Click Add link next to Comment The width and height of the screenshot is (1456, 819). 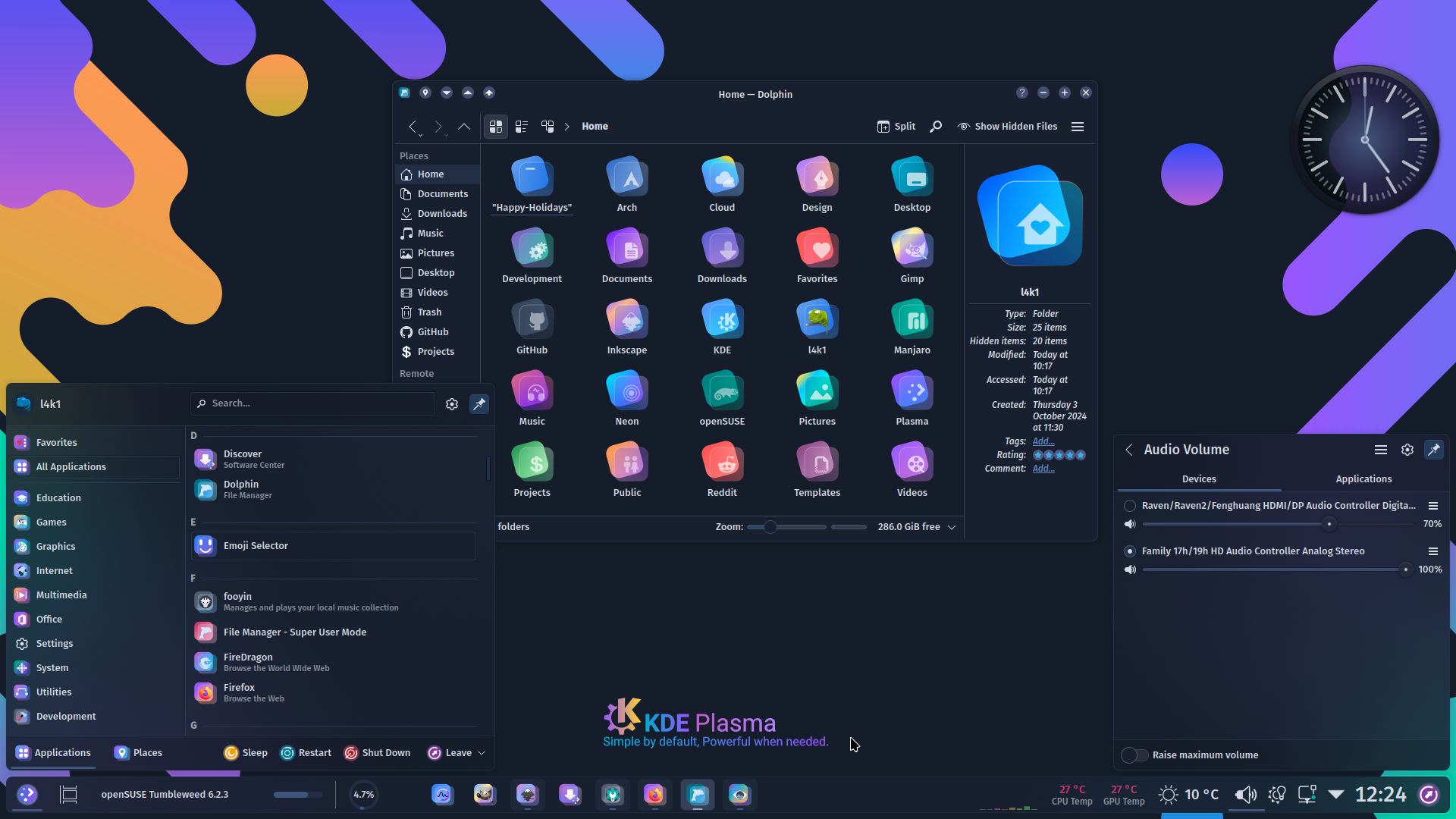1043,469
